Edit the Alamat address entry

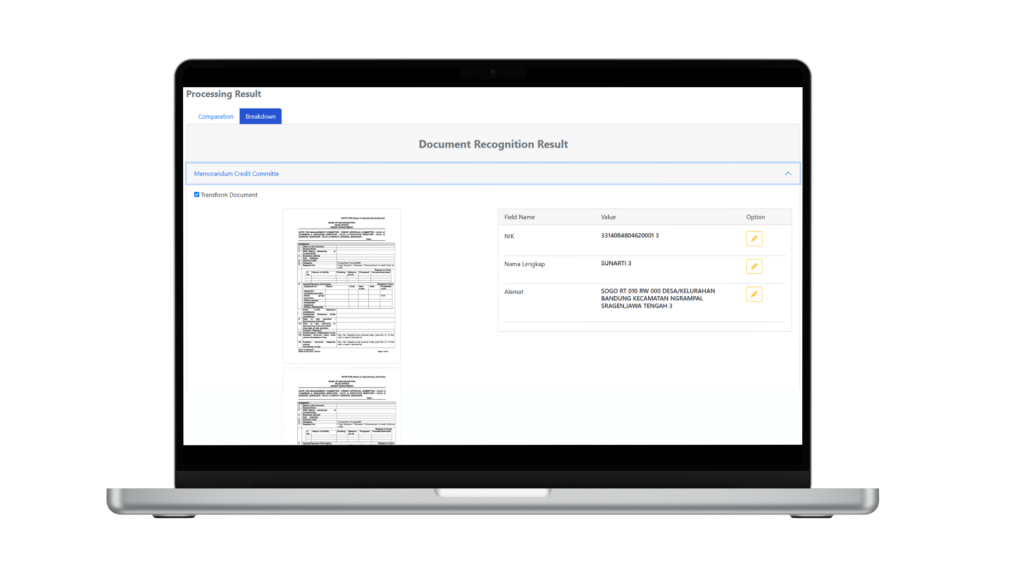pyautogui.click(x=754, y=294)
